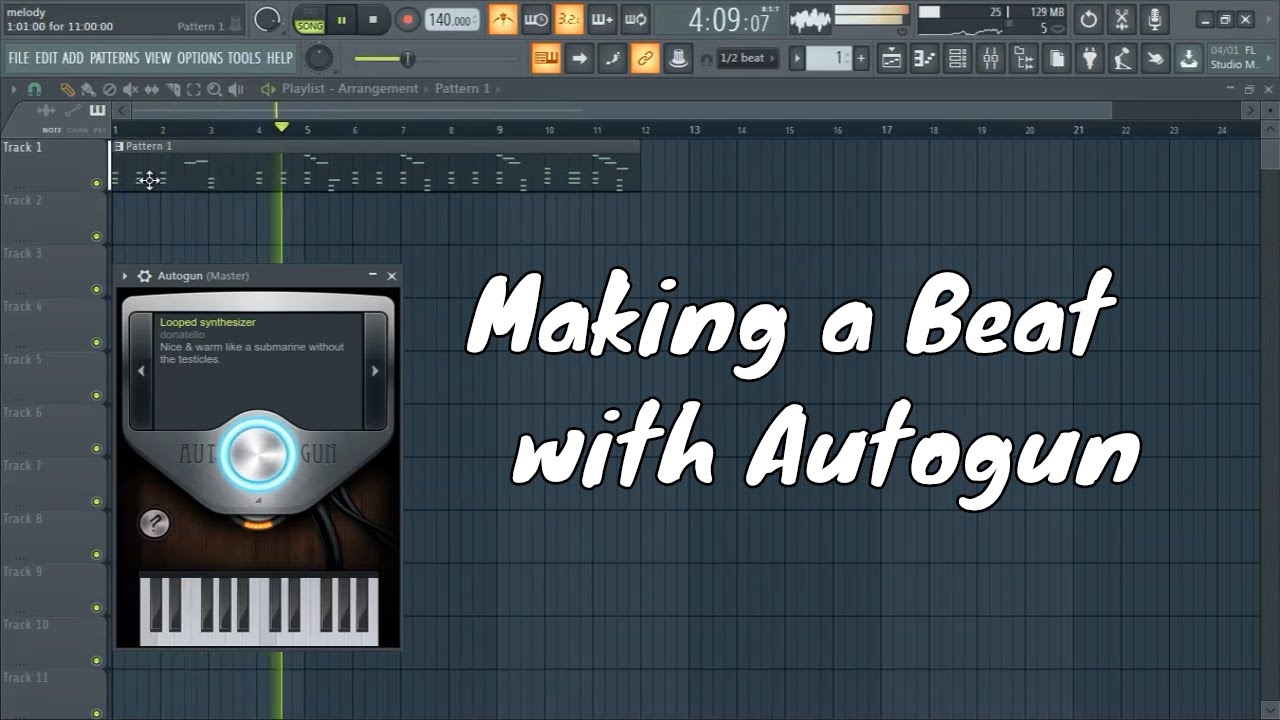Expand the Playlist menu arrow
The width and height of the screenshot is (1280, 720).
pos(14,89)
